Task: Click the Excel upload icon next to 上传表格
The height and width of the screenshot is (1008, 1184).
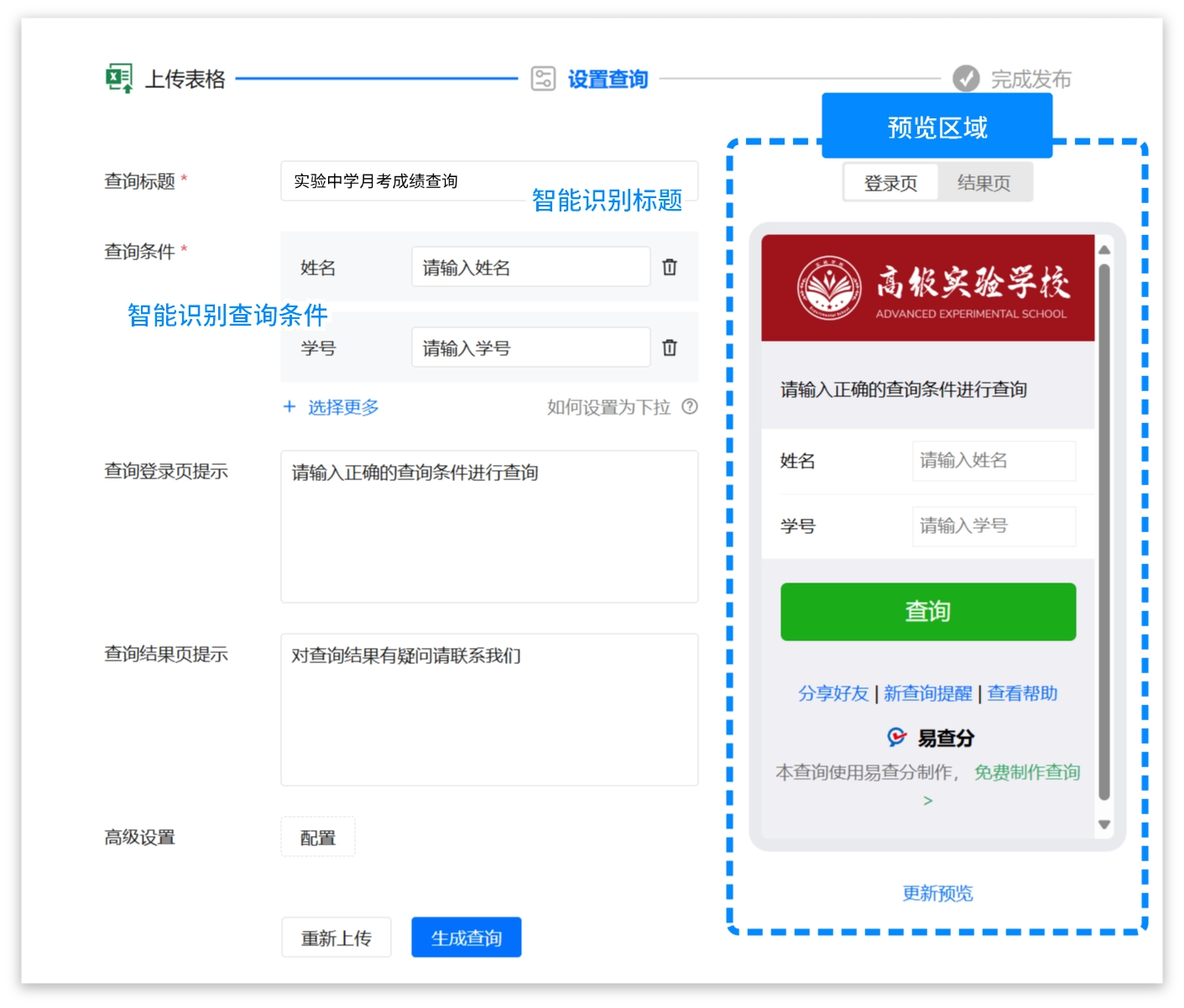Action: point(120,78)
